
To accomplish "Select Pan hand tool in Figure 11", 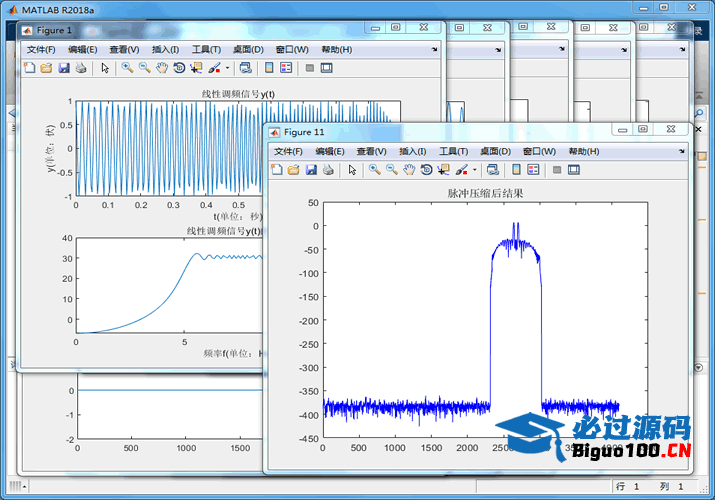I will 409,170.
